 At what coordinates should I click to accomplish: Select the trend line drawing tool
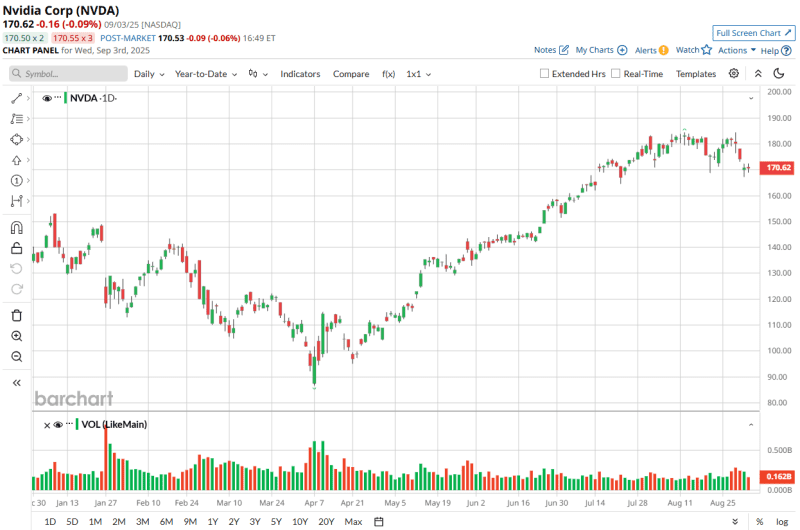pyautogui.click(x=17, y=98)
